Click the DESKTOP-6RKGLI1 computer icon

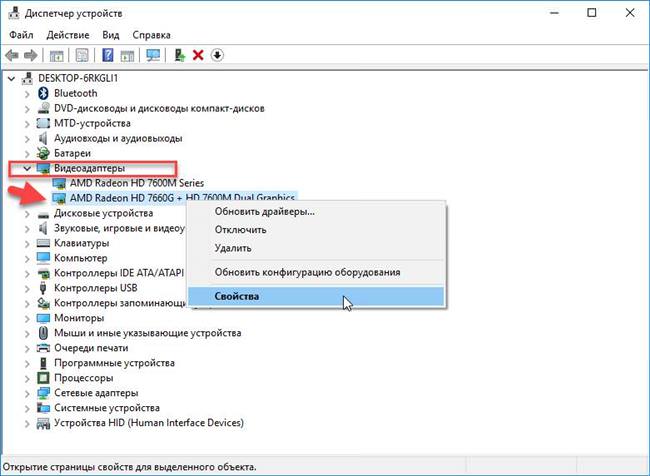(x=28, y=78)
